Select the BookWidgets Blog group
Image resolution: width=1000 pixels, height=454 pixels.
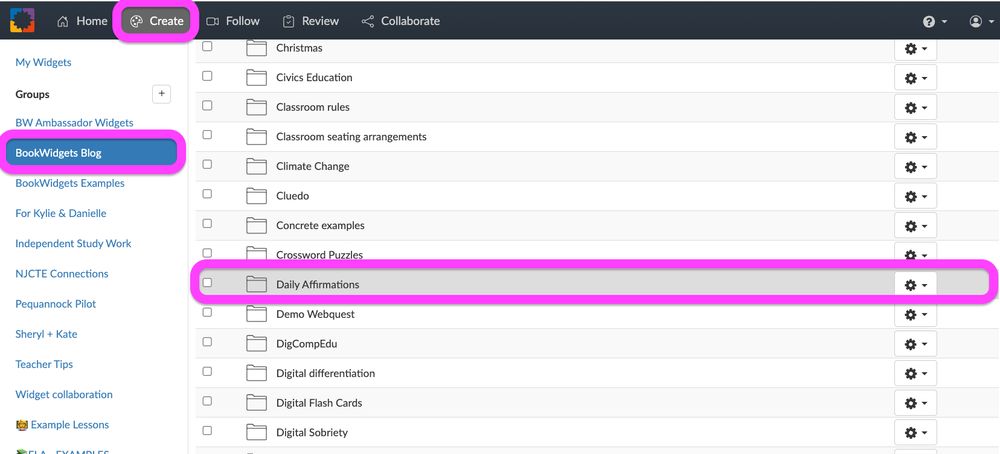point(92,153)
